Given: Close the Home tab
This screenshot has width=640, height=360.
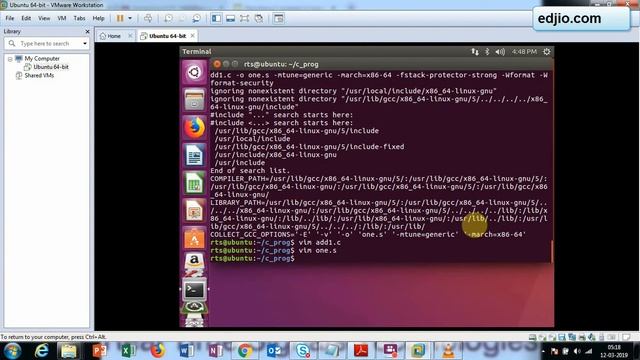Looking at the screenshot, I should click(130, 36).
